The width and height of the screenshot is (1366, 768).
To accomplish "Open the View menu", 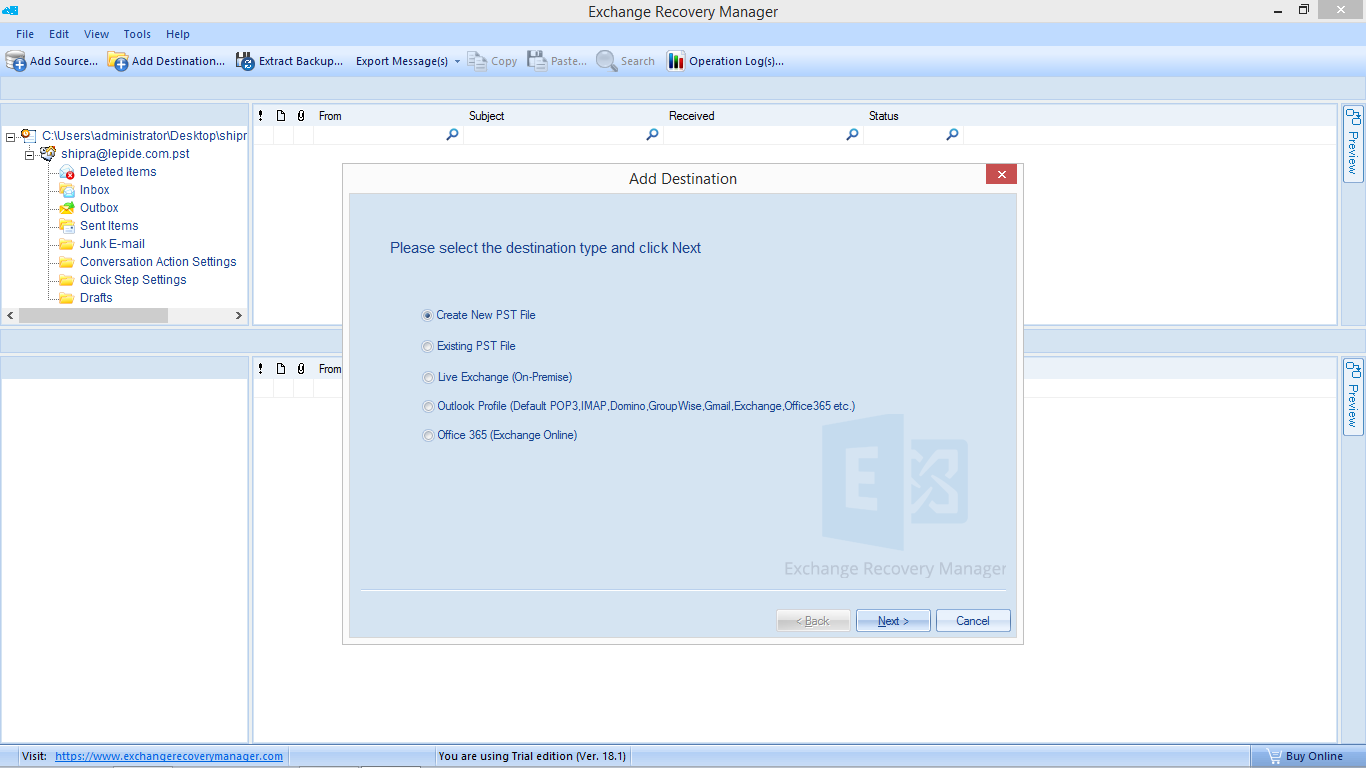I will point(97,34).
